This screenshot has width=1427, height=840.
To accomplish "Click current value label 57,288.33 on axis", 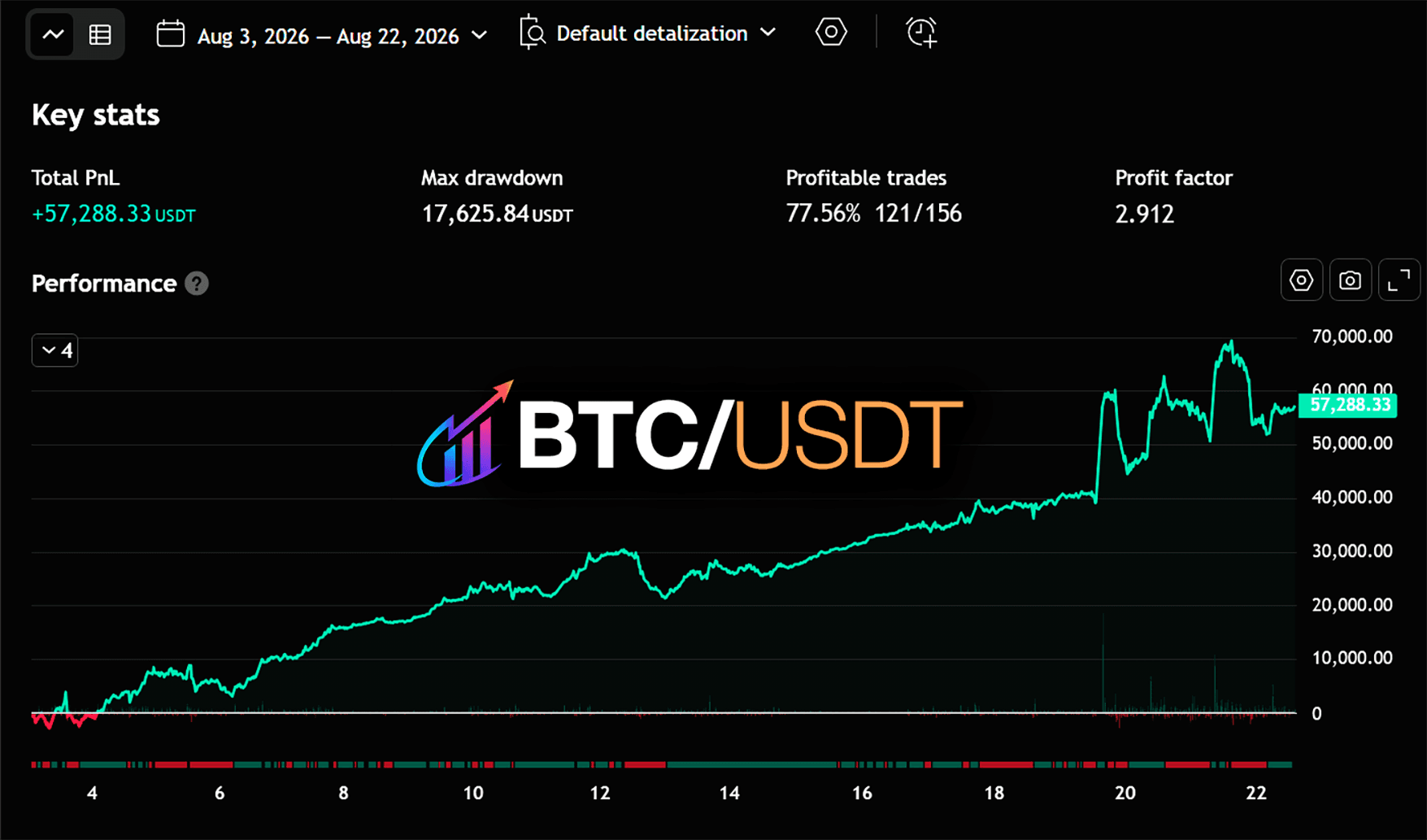I will (x=1347, y=405).
